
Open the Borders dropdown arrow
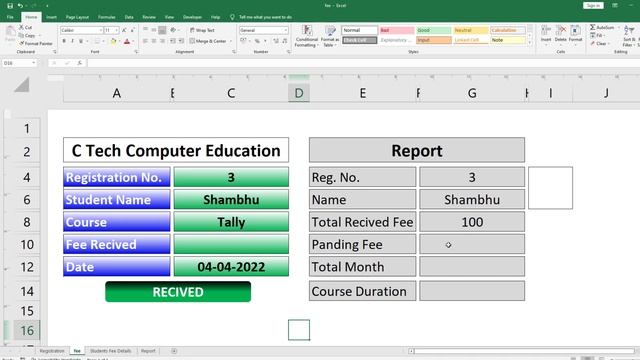[x=103, y=41]
